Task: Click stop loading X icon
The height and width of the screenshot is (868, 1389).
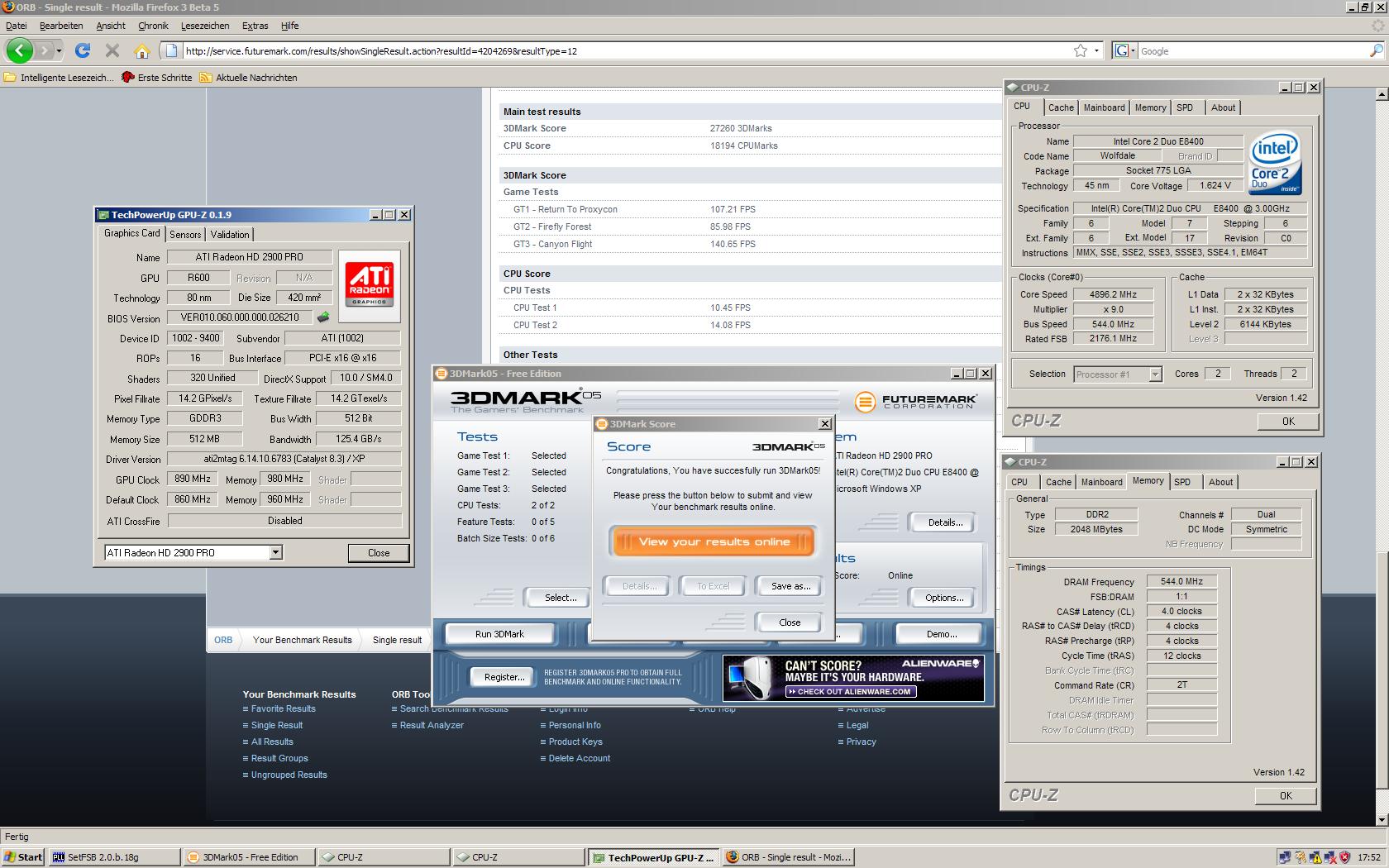Action: tap(112, 50)
